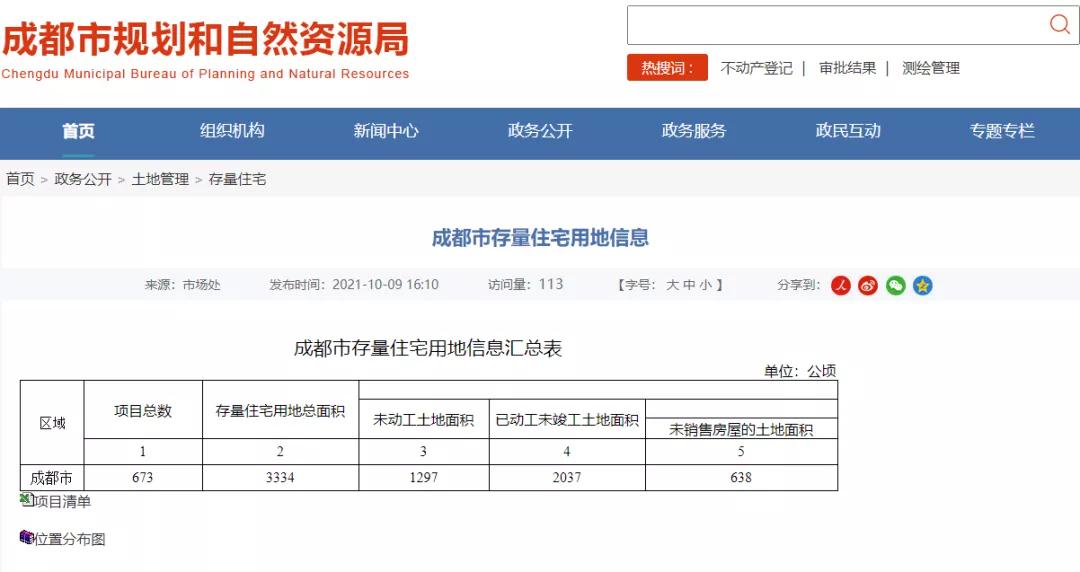Click the table cell showing 638

741,478
